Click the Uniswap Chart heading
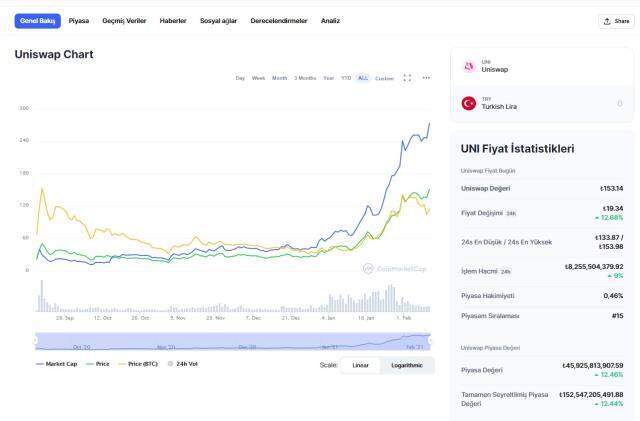 click(54, 54)
